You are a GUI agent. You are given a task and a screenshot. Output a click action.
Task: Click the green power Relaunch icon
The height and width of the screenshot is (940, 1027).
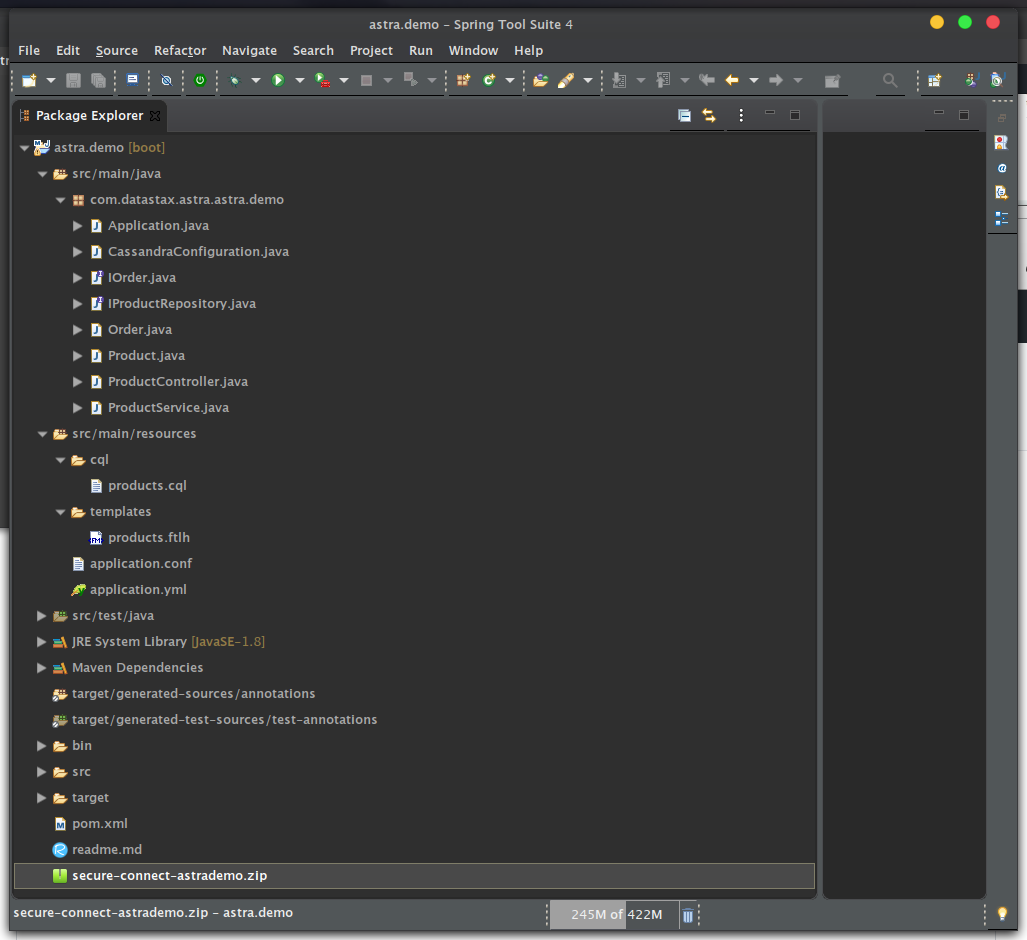[x=200, y=80]
